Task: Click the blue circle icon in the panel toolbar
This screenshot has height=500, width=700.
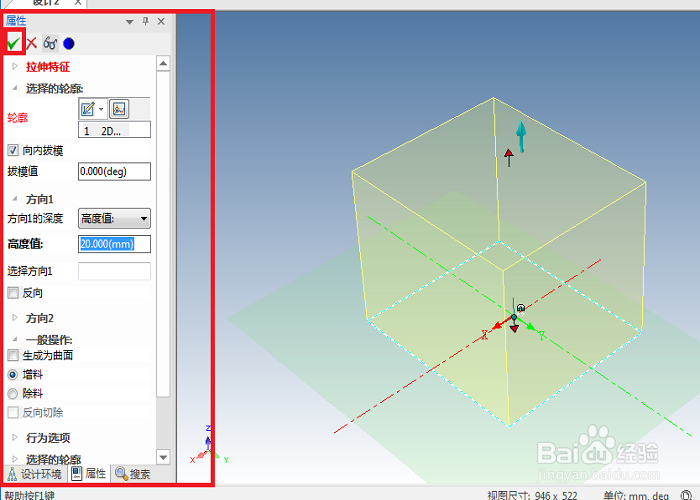Action: pos(69,43)
